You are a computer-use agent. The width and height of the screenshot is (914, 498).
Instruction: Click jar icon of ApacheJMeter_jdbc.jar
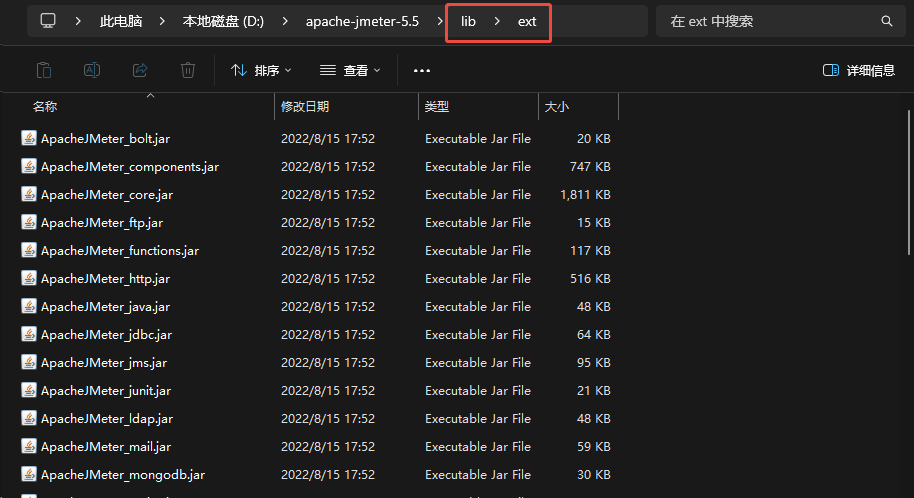pos(29,334)
